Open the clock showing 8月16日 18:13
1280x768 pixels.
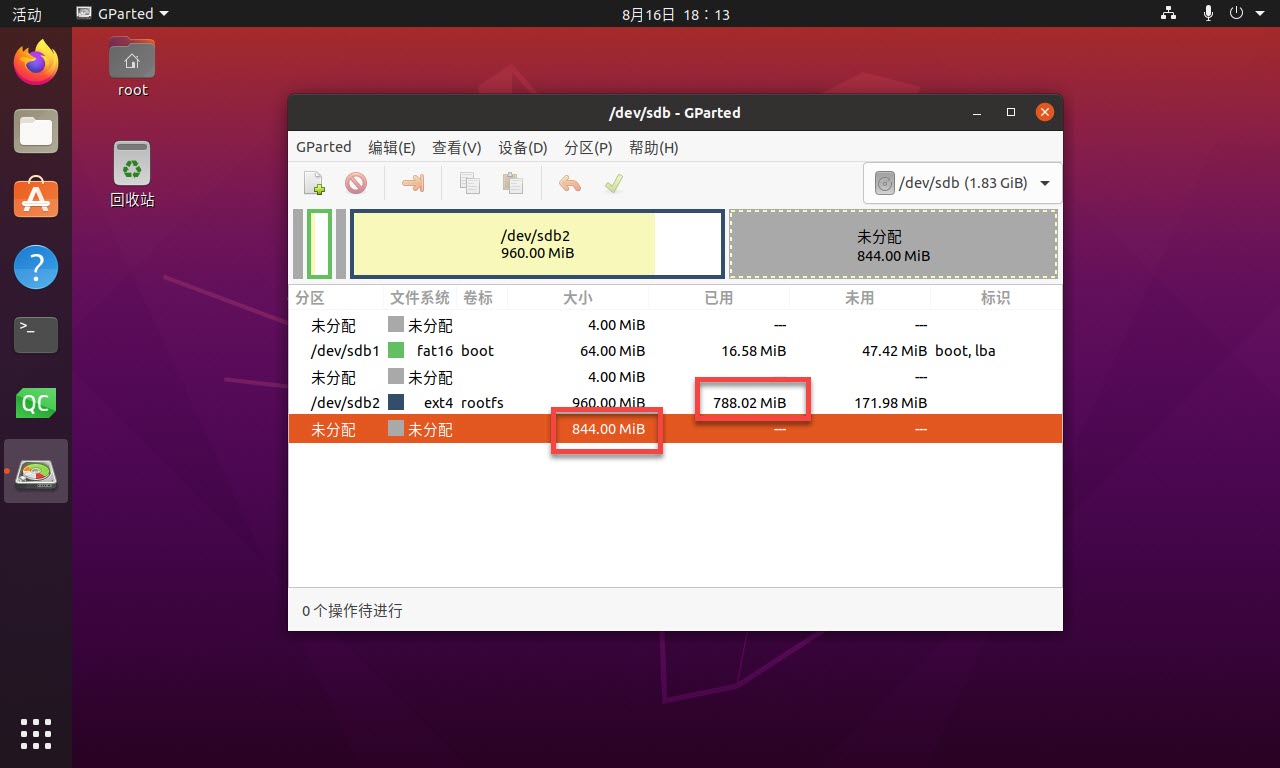(x=675, y=14)
